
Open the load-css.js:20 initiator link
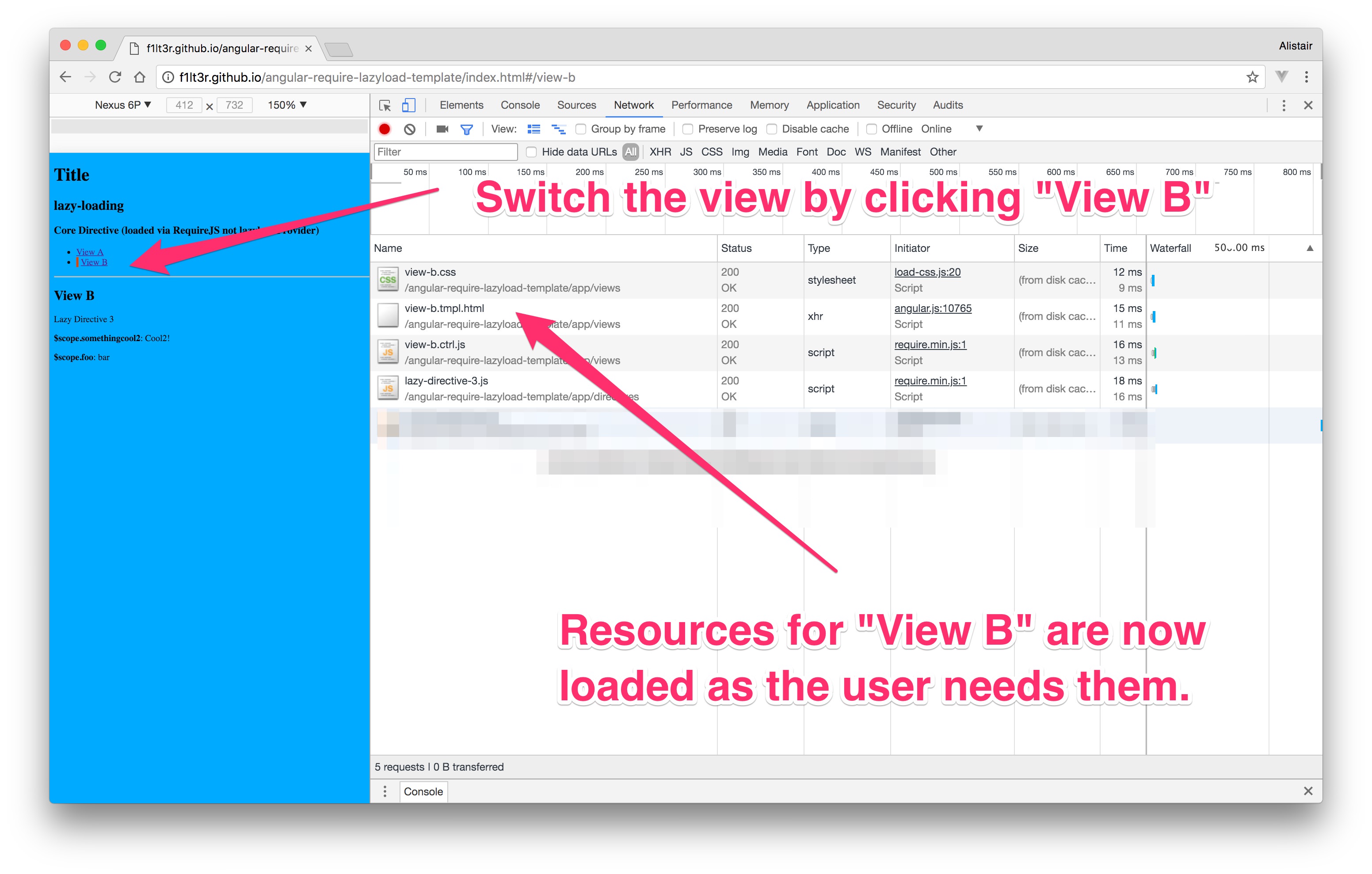coord(927,272)
